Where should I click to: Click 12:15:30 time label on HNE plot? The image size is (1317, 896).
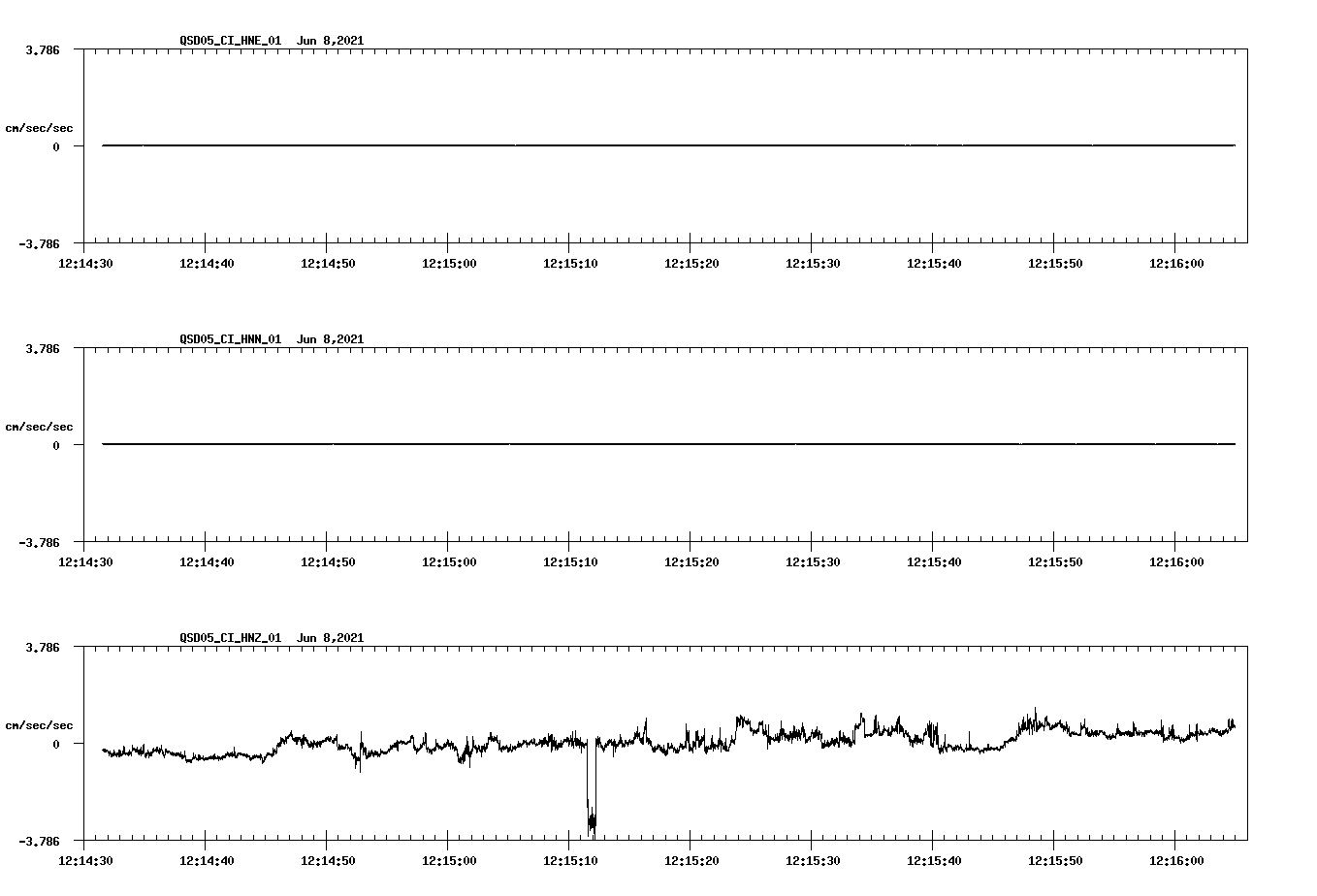pyautogui.click(x=812, y=264)
